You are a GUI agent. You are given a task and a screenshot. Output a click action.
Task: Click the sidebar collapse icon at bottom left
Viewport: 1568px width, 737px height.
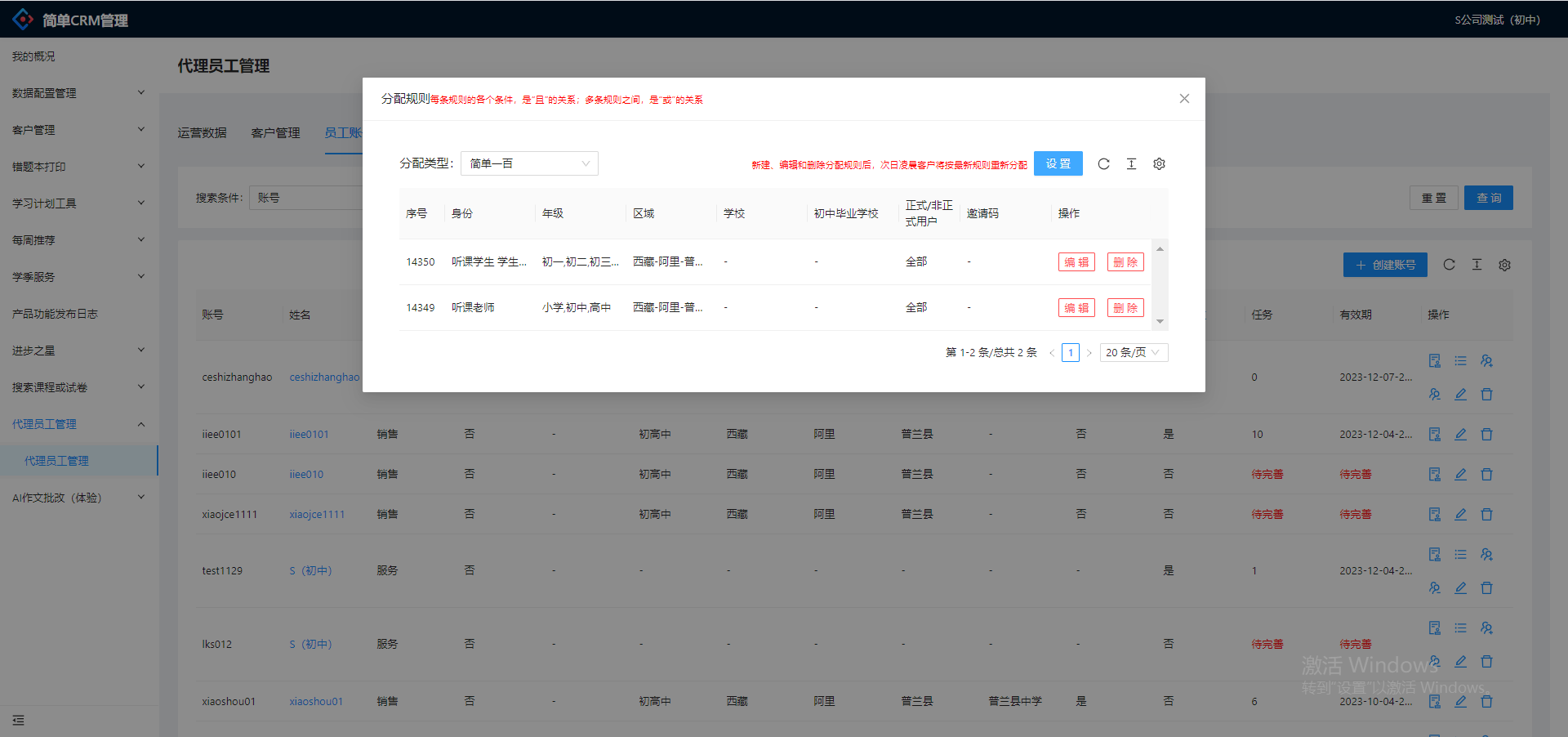point(18,720)
